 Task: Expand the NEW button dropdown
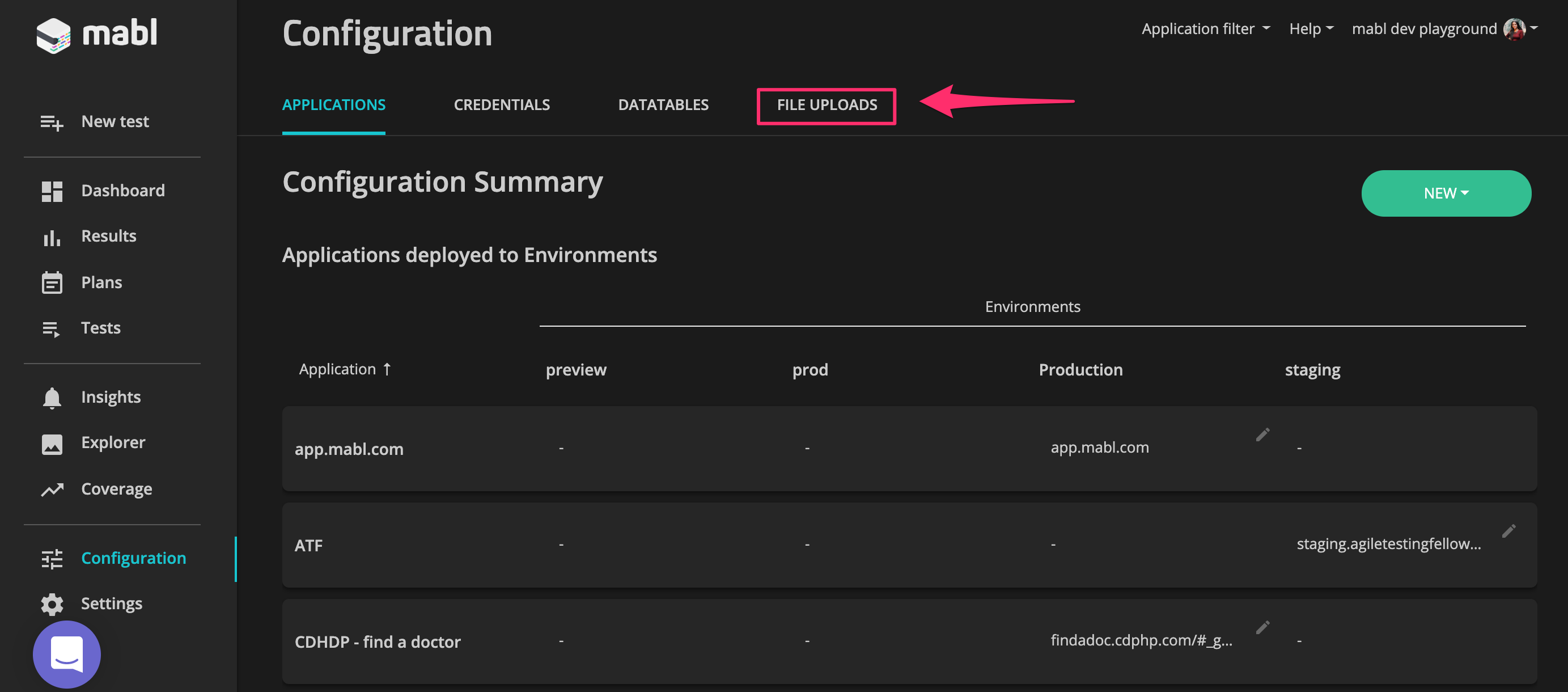[x=1446, y=193]
